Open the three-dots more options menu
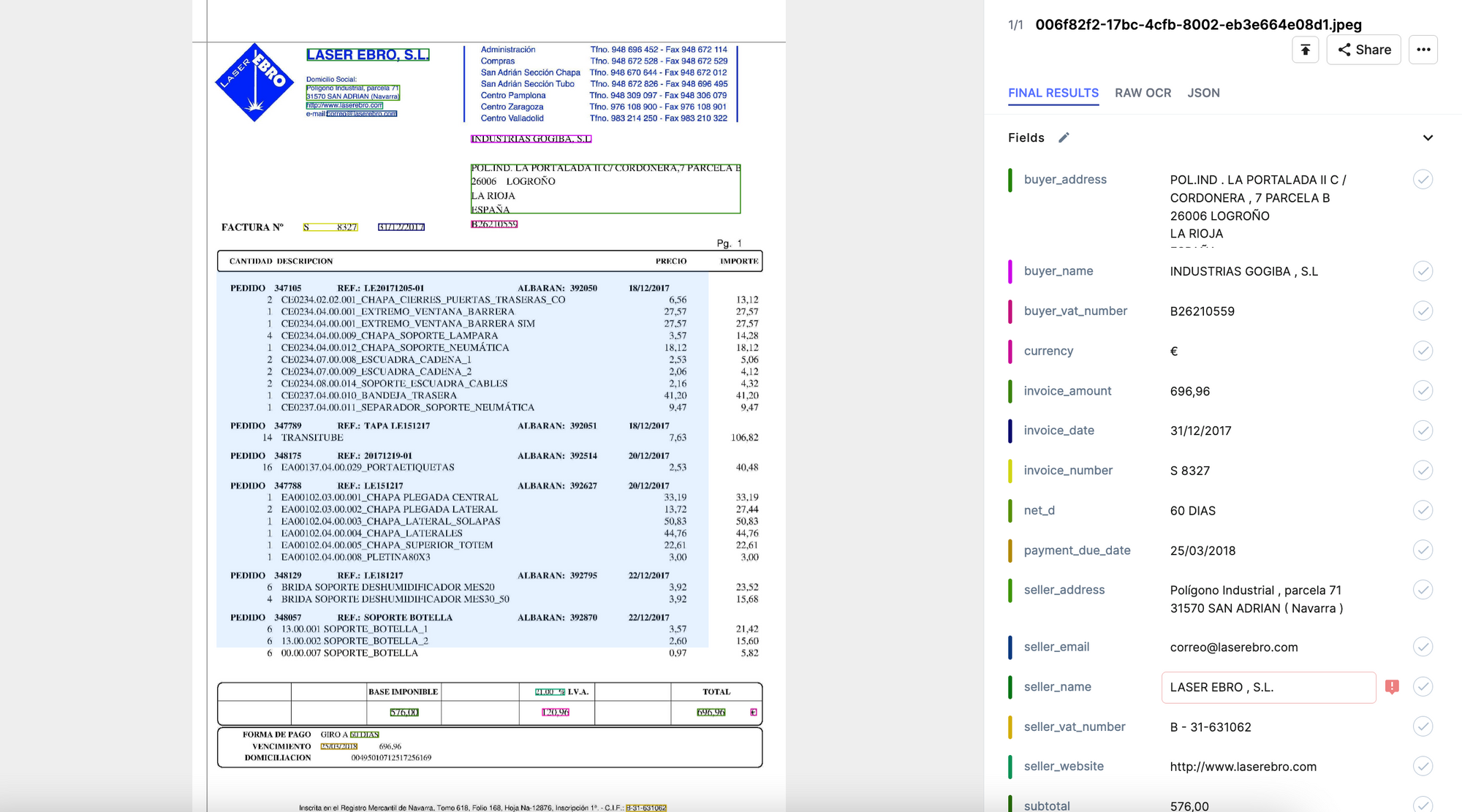 pyautogui.click(x=1423, y=50)
